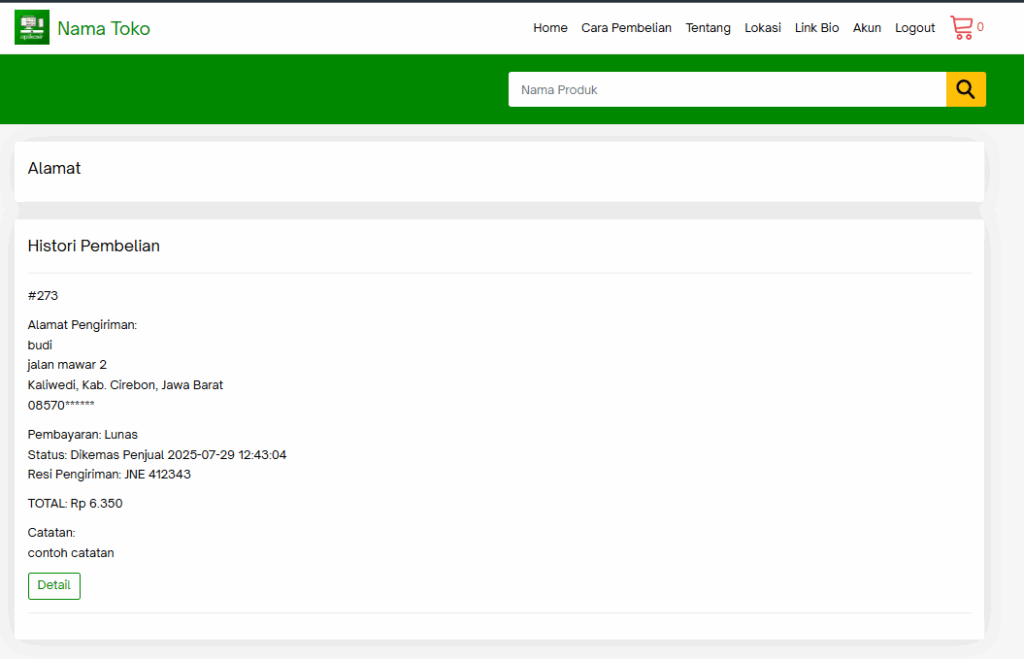Open the Cara Pembelian page
This screenshot has height=659, width=1024.
(626, 28)
